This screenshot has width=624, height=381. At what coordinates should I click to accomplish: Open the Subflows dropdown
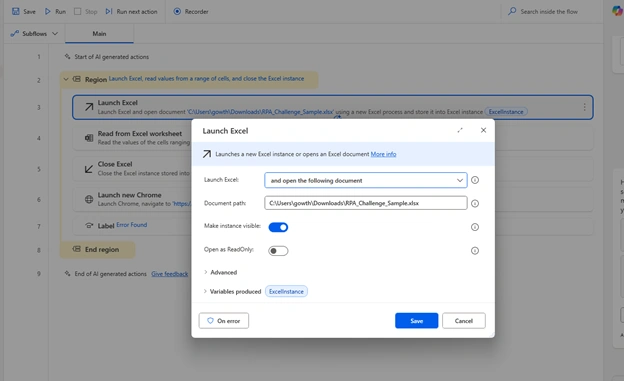click(x=34, y=33)
